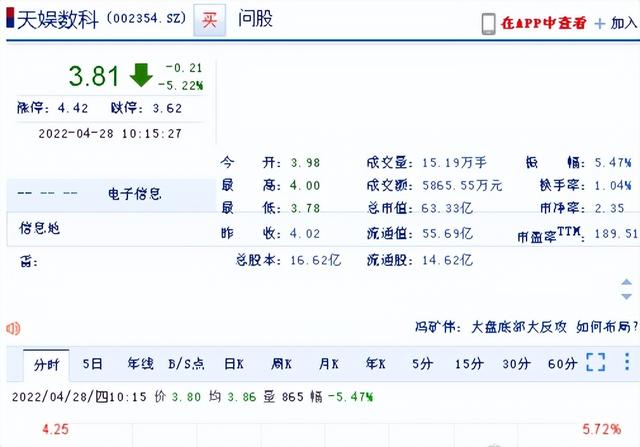Click 总市值 value 63.33亿
640x447 pixels.
[447, 208]
